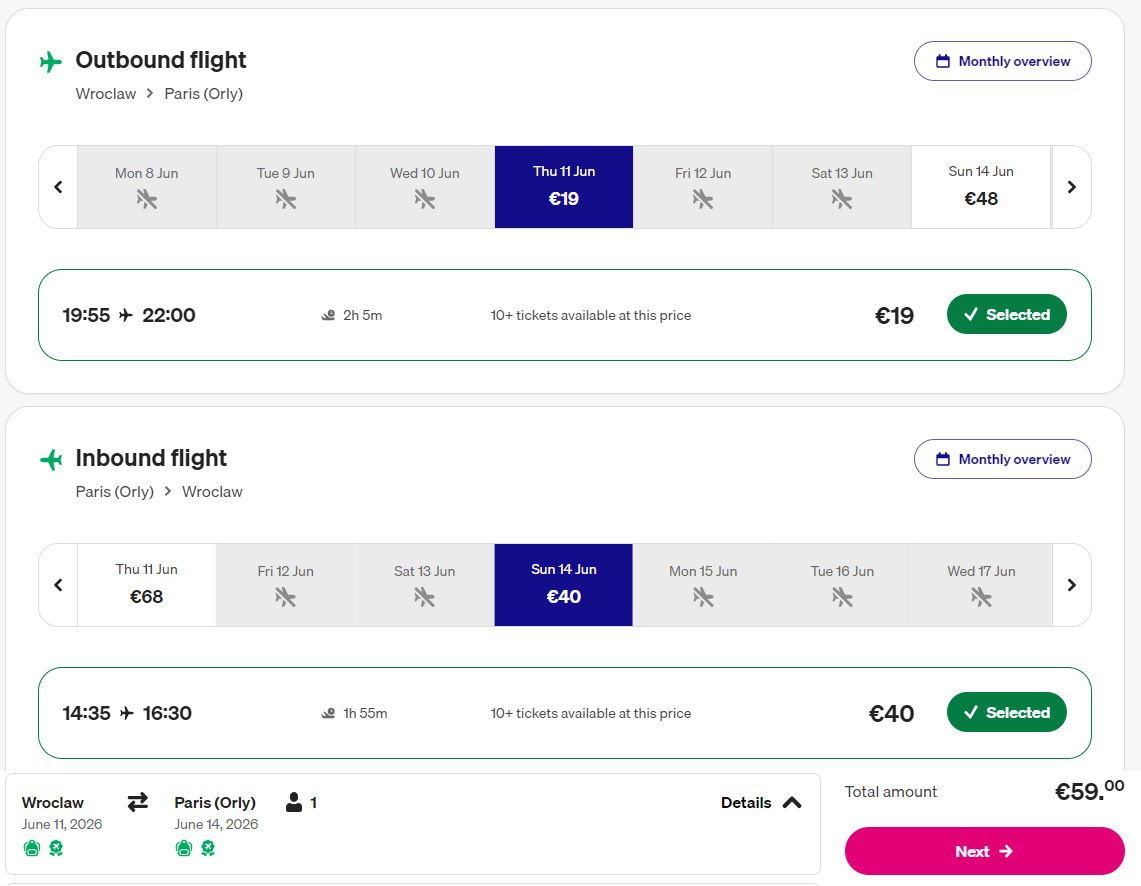Show later outbound dates with right arrow
Screen dimensions: 1141x886
coord(1071,187)
